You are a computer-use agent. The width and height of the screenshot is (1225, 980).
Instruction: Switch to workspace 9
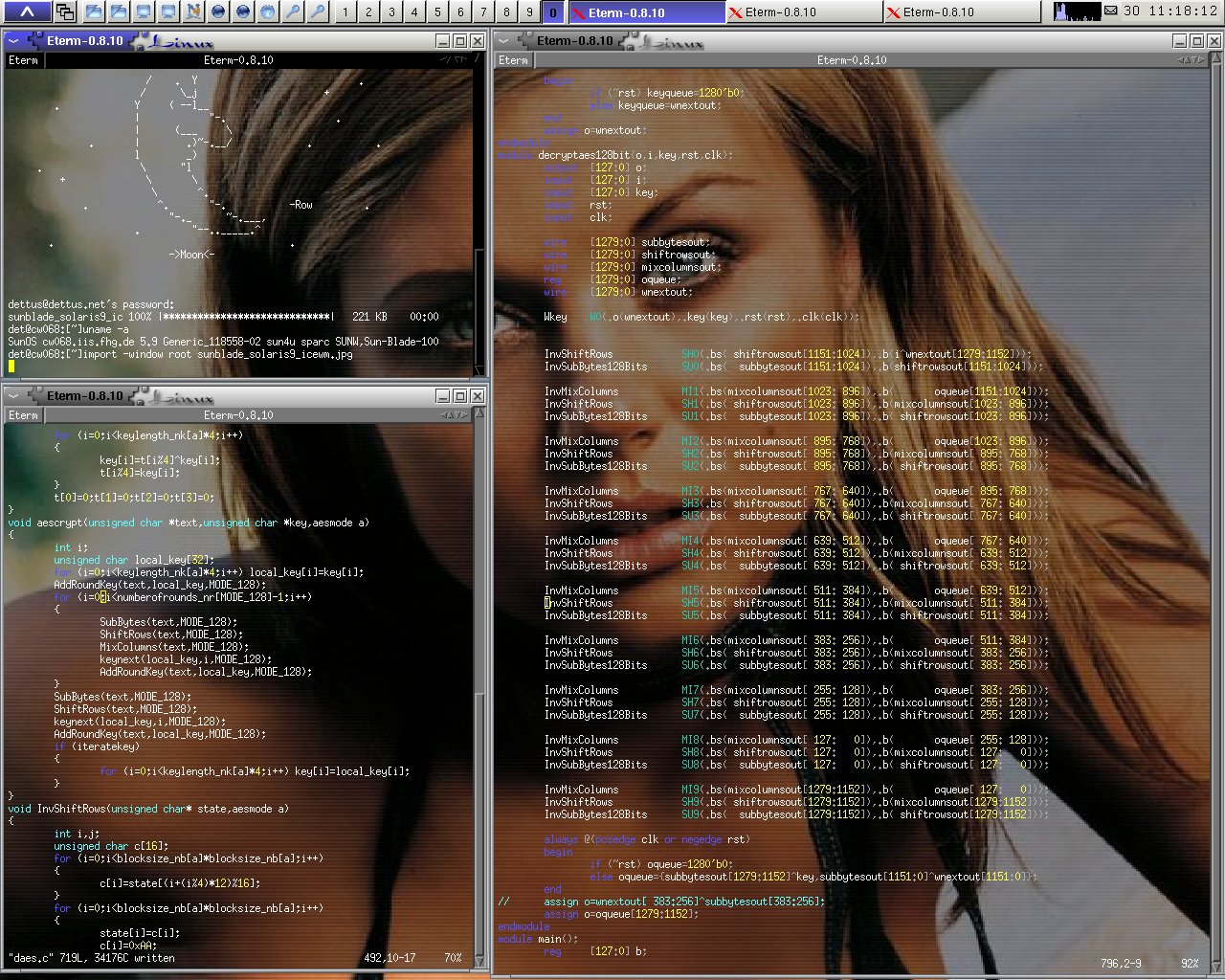(529, 11)
